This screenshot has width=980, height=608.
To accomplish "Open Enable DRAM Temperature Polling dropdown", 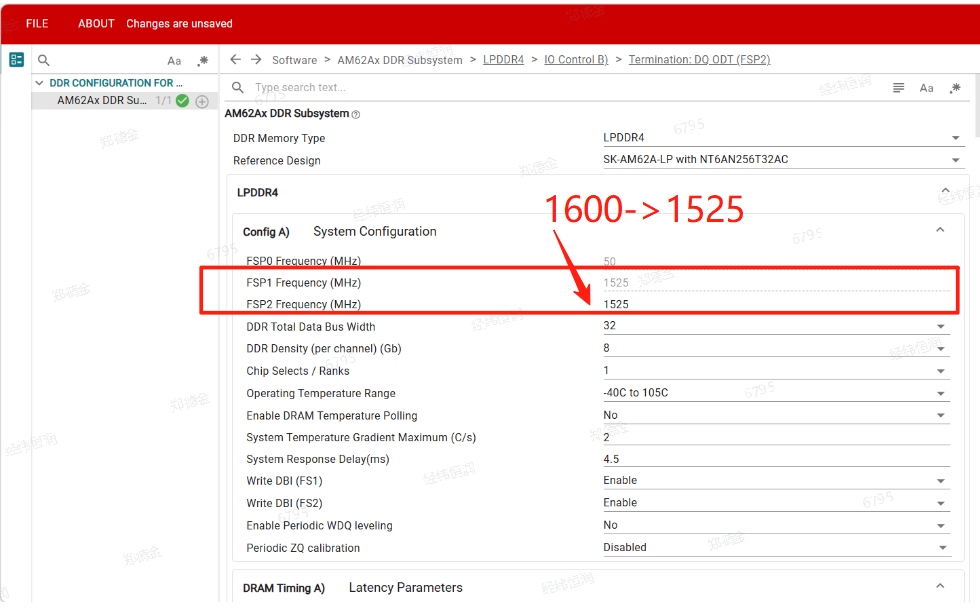I will coord(776,415).
